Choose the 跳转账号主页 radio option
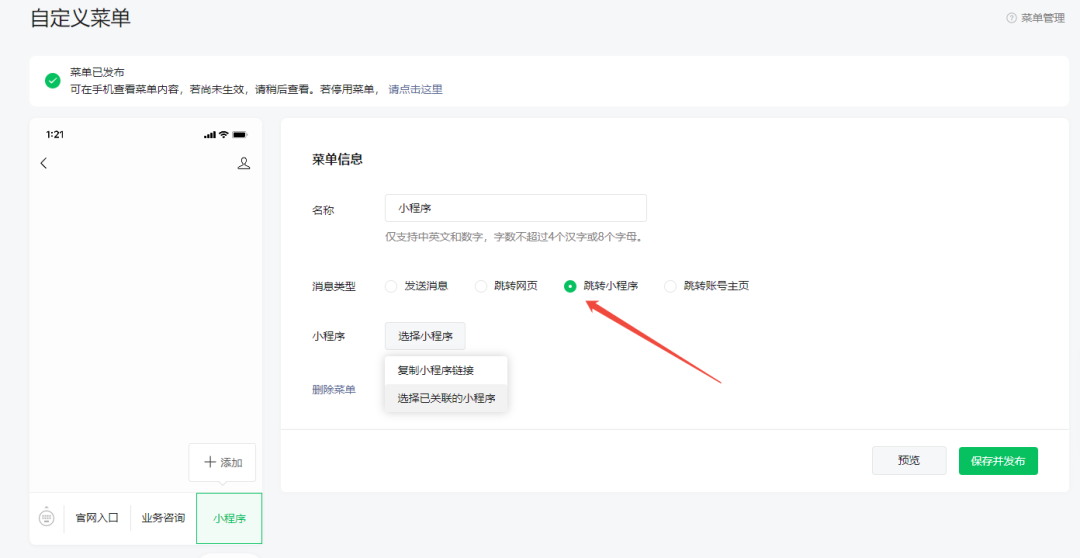This screenshot has width=1080, height=558. click(670, 286)
